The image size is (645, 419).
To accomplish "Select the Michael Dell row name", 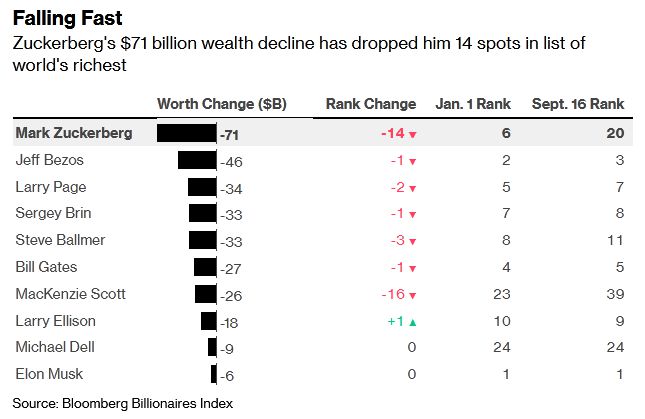I will 55,347.
